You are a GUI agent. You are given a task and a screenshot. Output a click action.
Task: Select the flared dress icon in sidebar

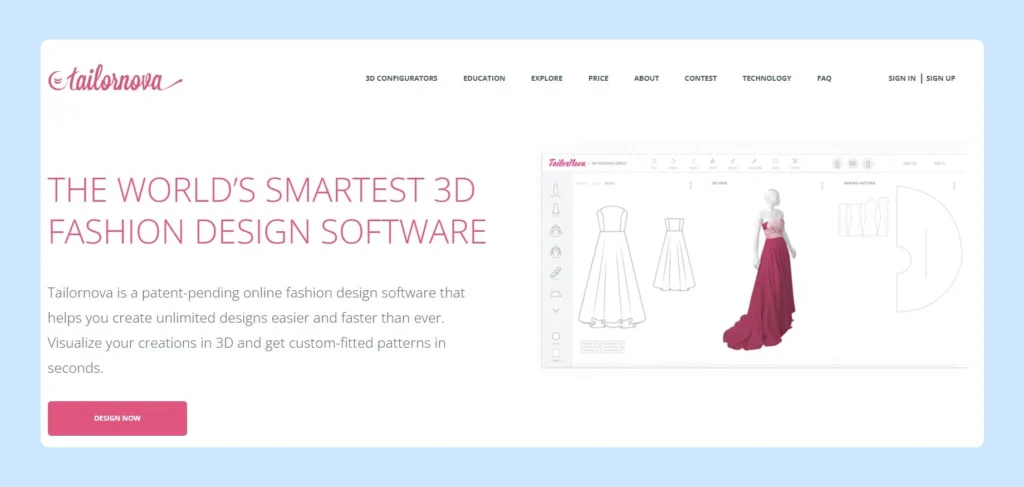click(556, 210)
